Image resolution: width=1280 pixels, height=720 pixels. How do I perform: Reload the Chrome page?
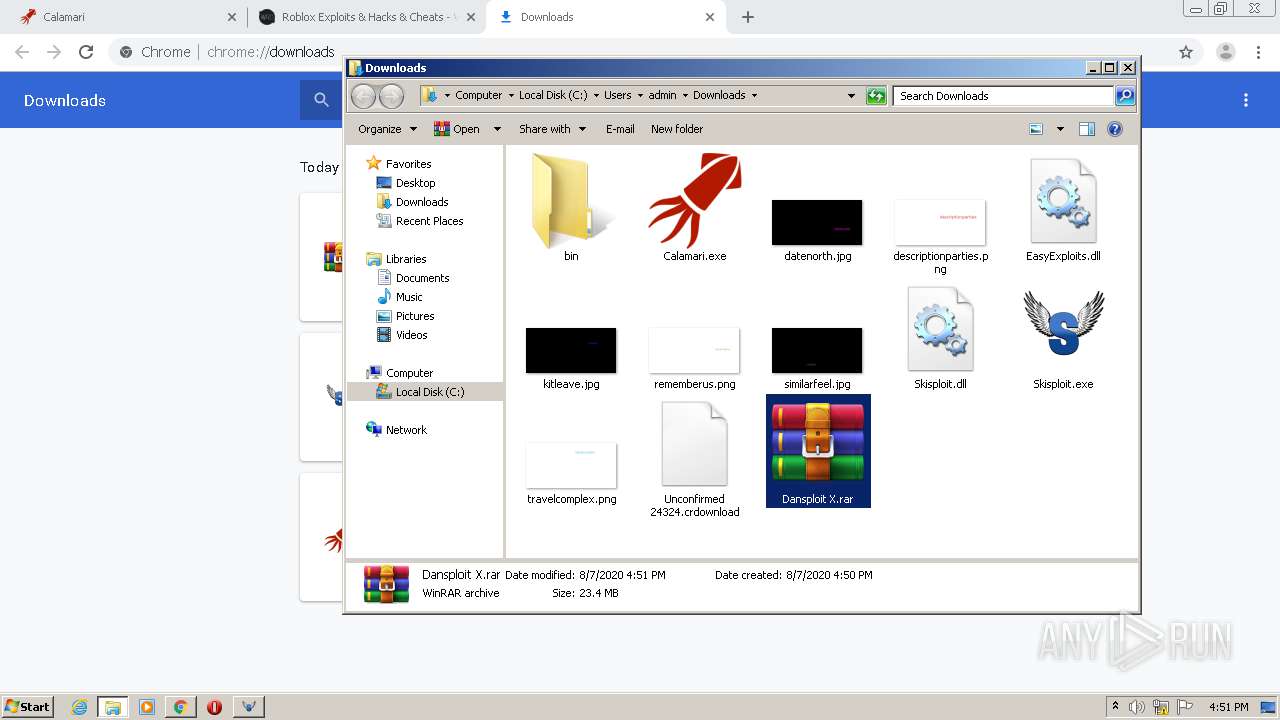[x=86, y=52]
